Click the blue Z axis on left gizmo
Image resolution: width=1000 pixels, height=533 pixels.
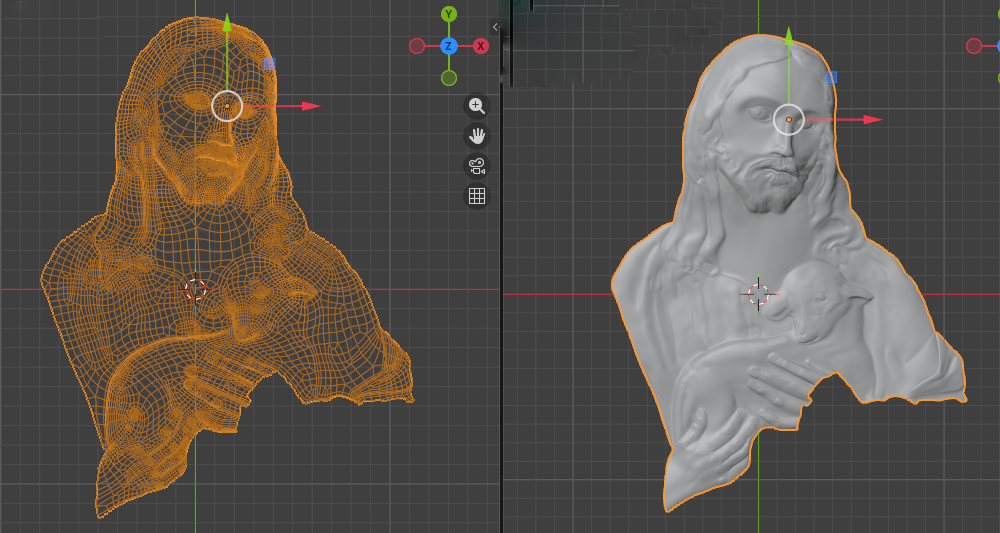pos(449,46)
